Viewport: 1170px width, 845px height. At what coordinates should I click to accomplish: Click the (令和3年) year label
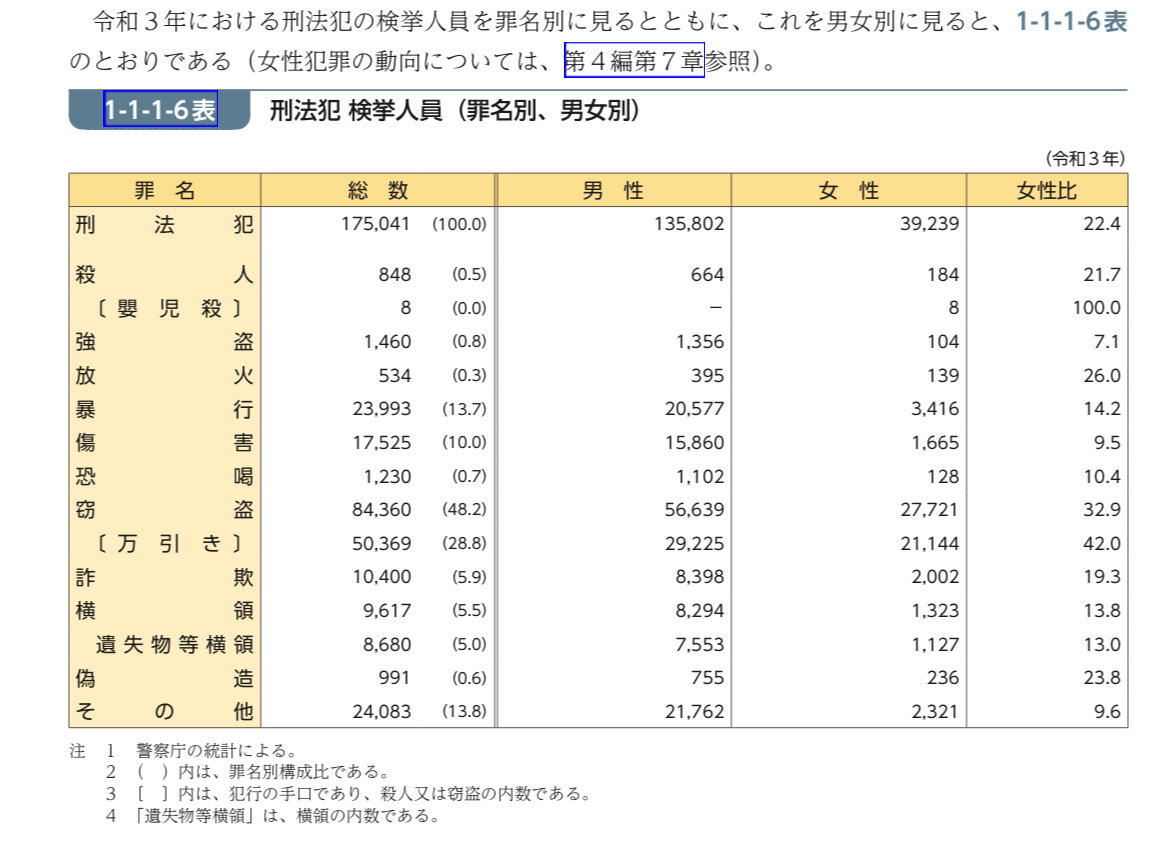1086,158
